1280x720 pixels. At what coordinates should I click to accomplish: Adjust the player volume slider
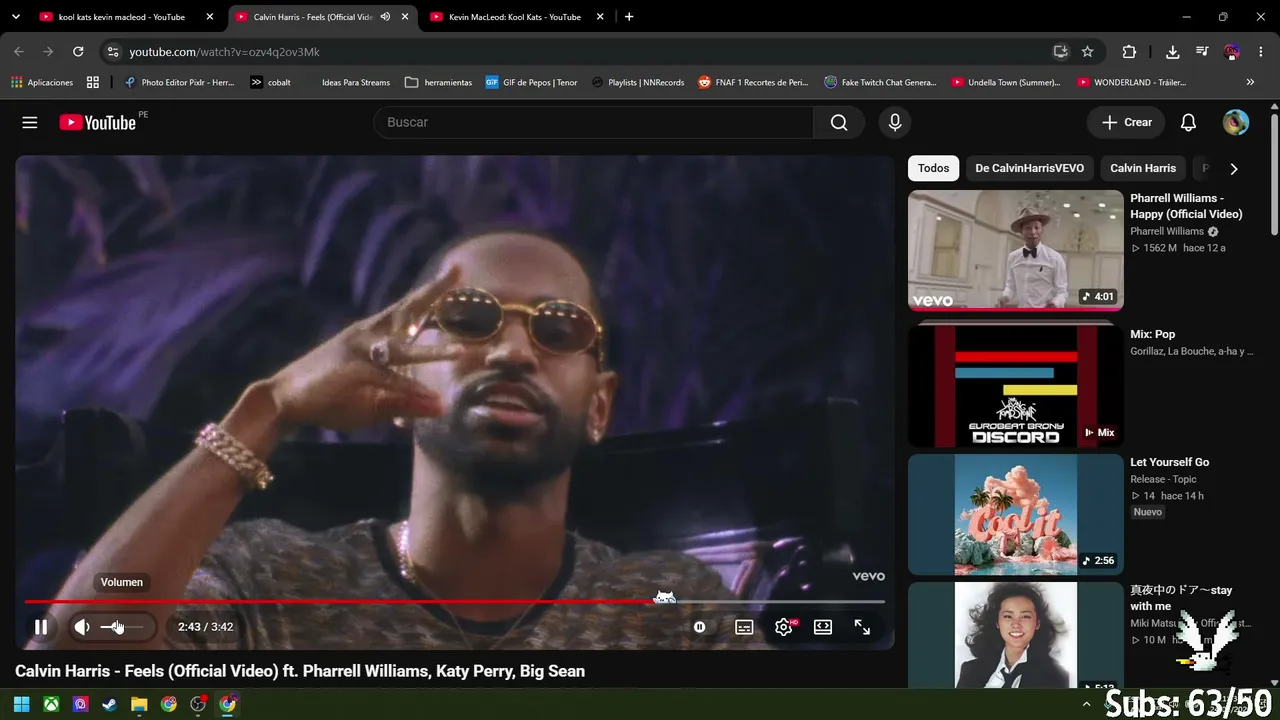(122, 627)
